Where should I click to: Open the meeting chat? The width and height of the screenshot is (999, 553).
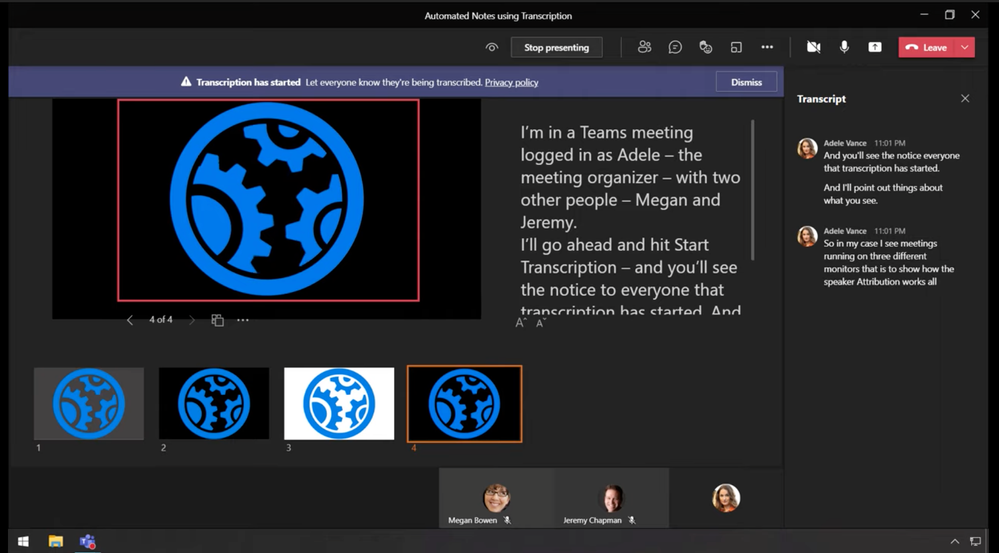pos(675,47)
